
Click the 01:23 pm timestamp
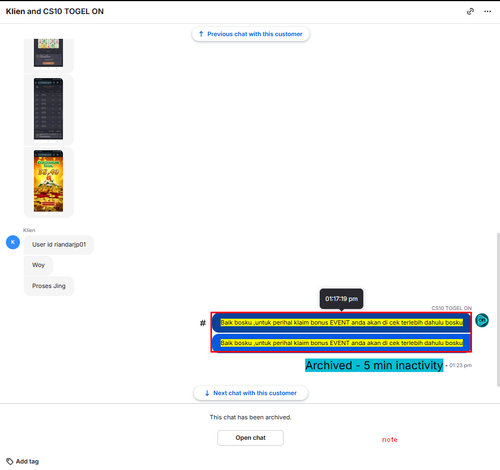460,365
